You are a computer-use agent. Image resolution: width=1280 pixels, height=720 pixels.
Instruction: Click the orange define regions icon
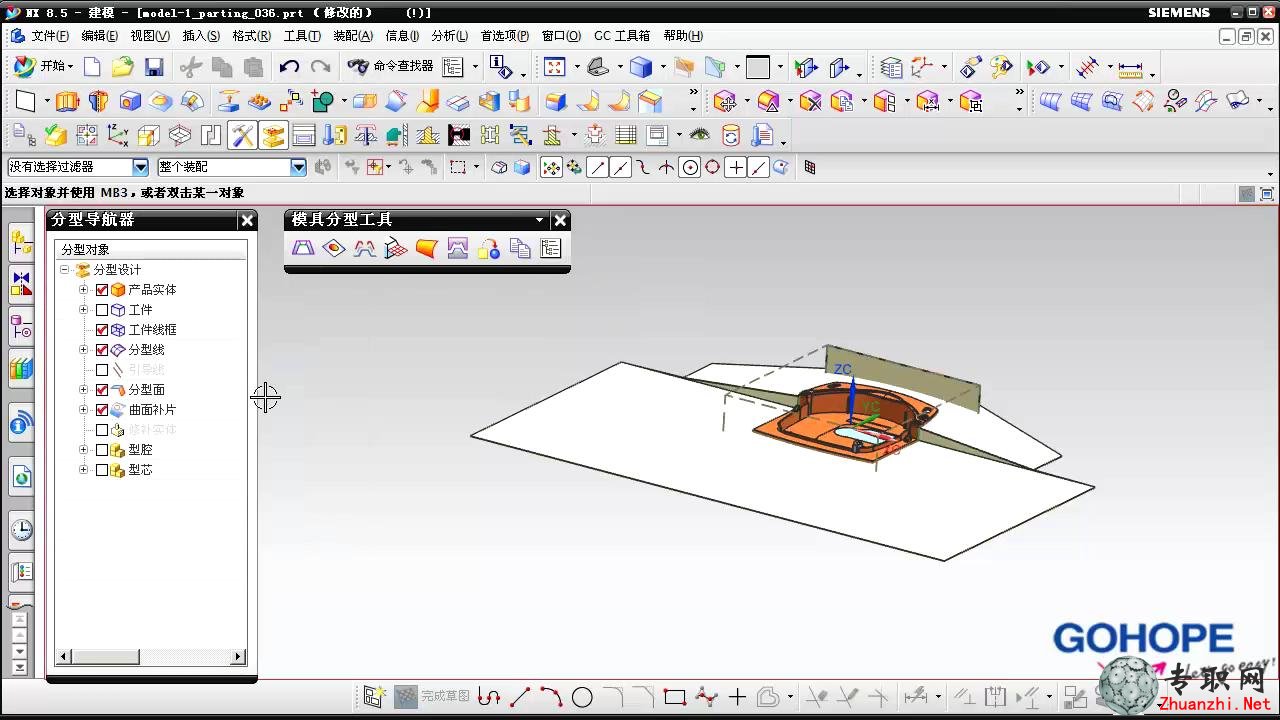point(427,248)
